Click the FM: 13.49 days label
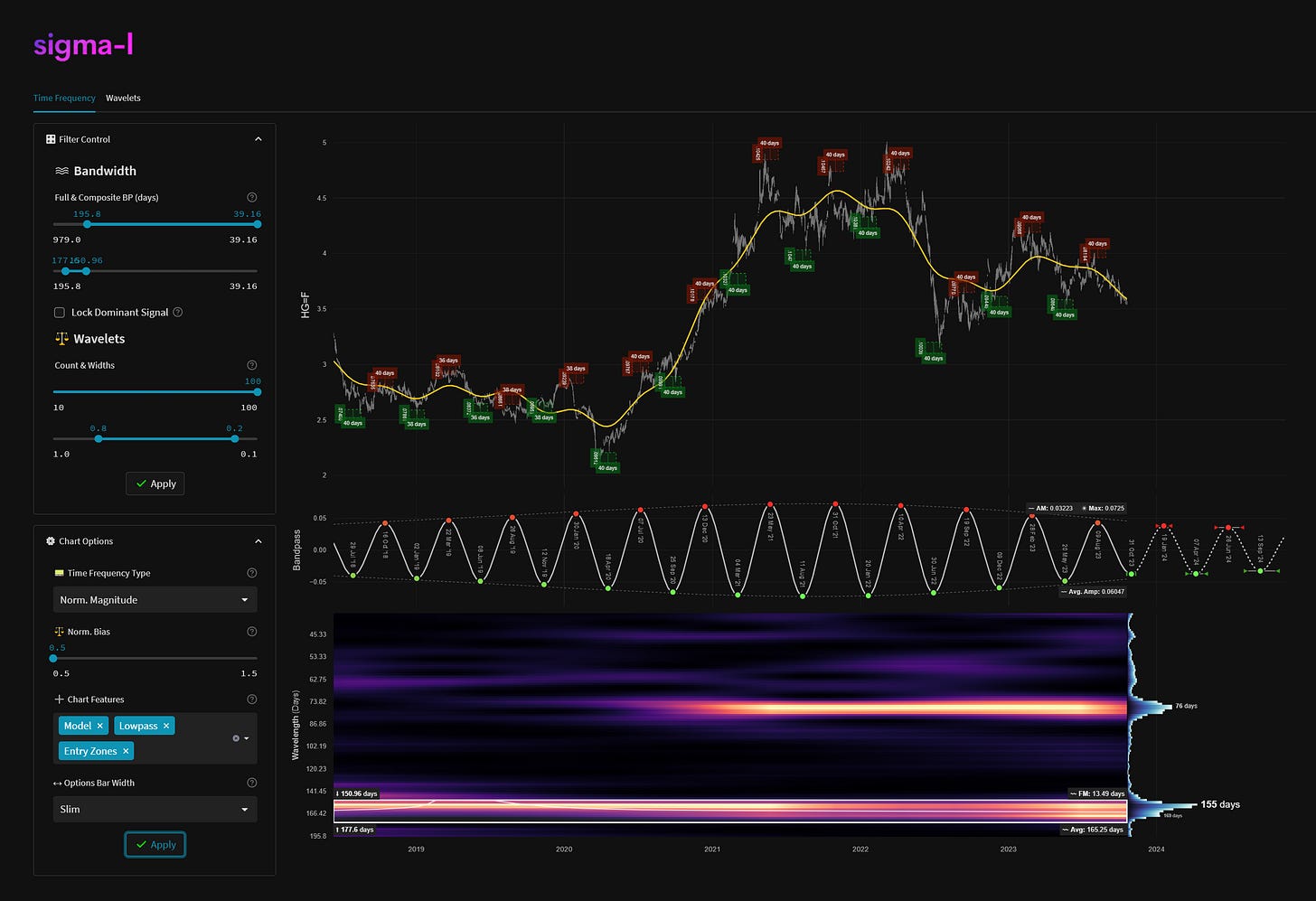The height and width of the screenshot is (901, 1316). 1097,793
